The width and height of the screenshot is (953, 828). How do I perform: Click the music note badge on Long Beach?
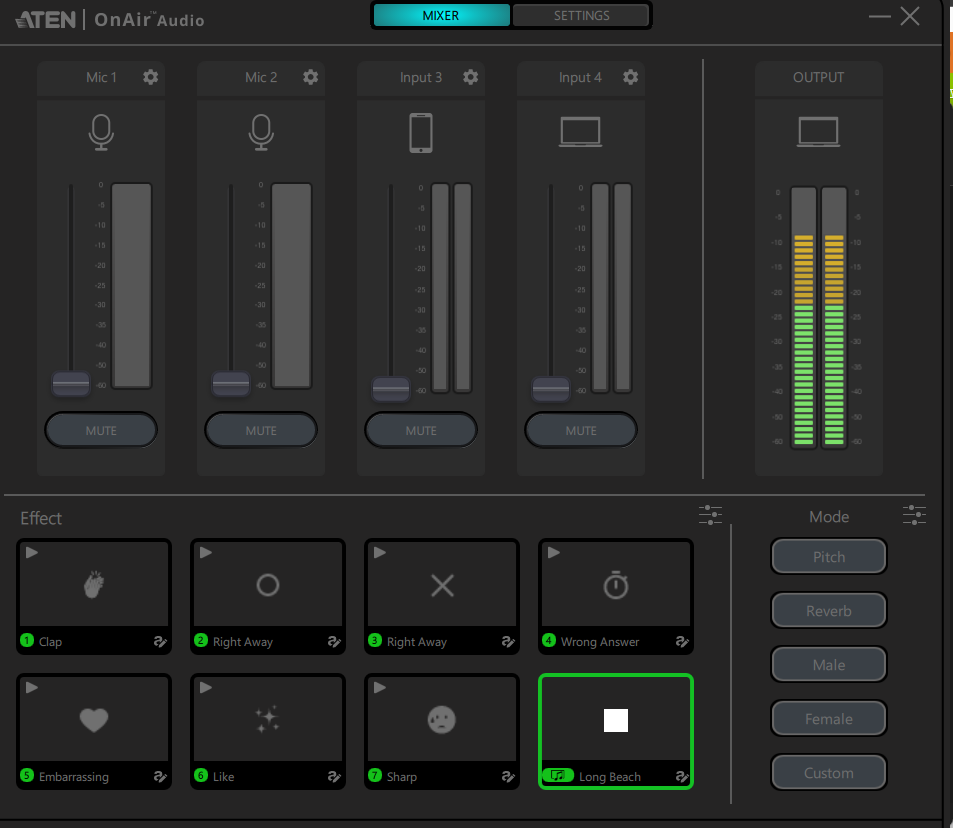click(557, 775)
